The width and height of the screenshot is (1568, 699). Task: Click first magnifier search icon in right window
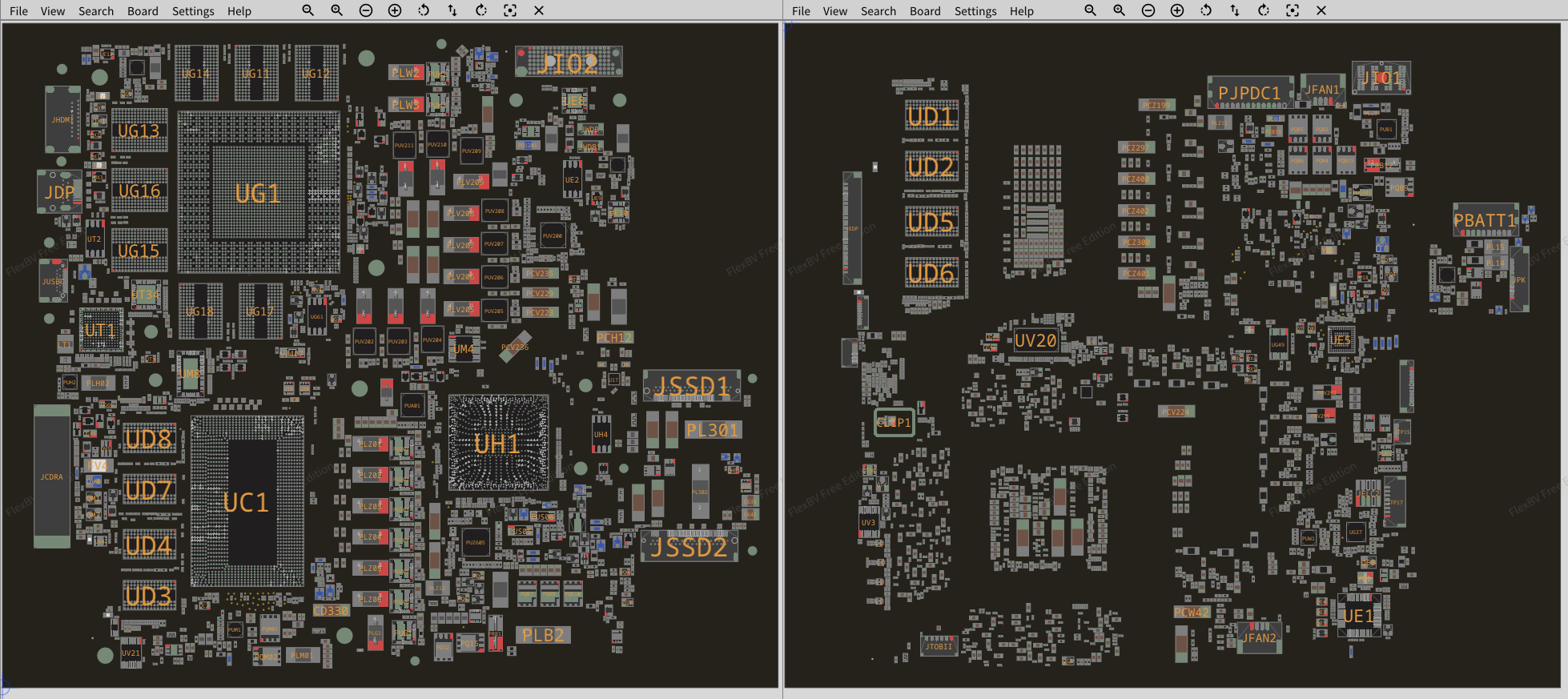coord(1090,10)
